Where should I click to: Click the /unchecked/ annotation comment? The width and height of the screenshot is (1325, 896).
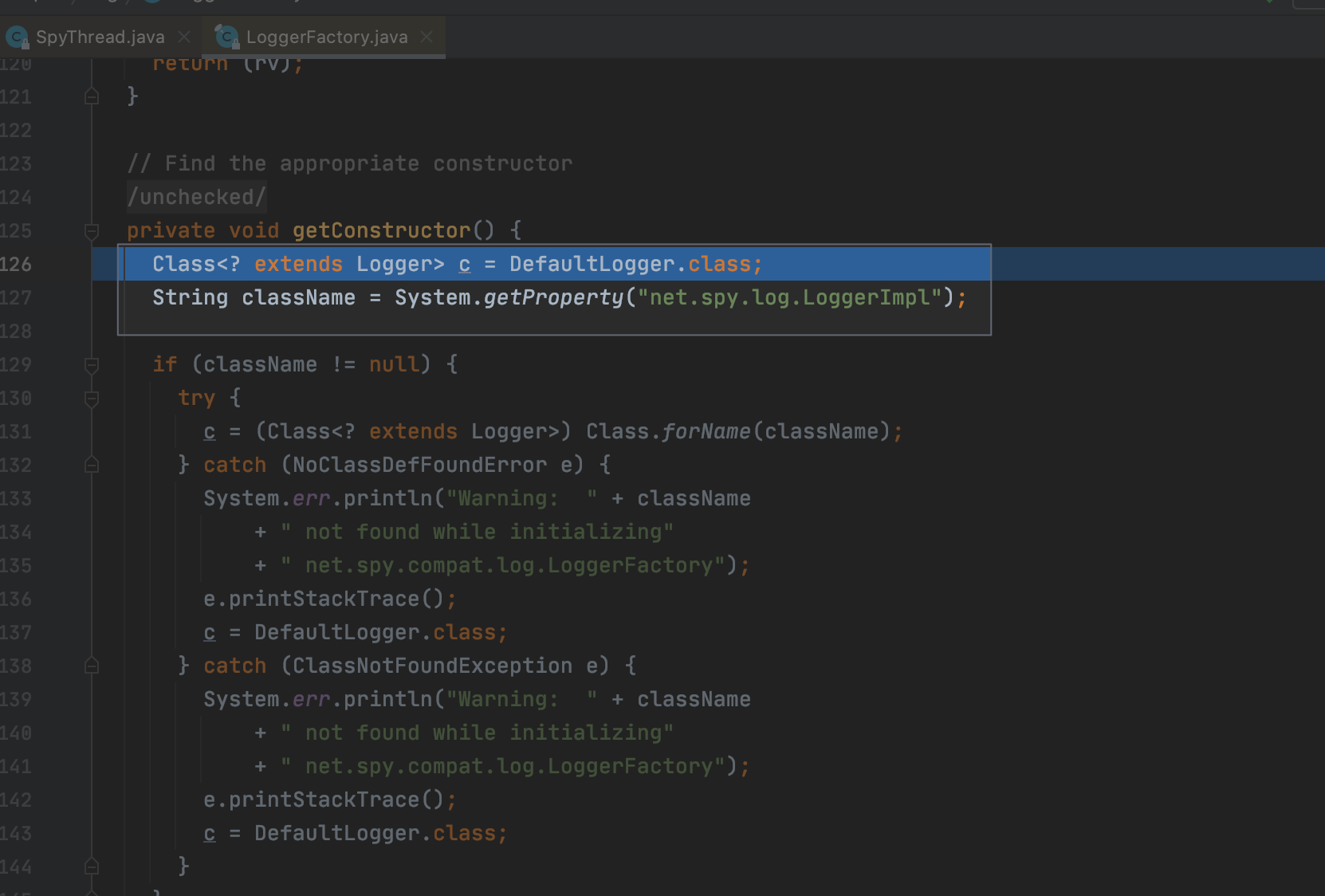(x=196, y=197)
